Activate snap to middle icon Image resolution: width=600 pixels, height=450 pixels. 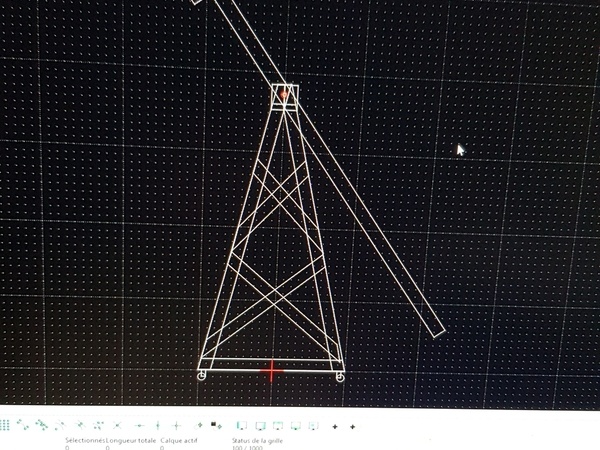tap(78, 426)
